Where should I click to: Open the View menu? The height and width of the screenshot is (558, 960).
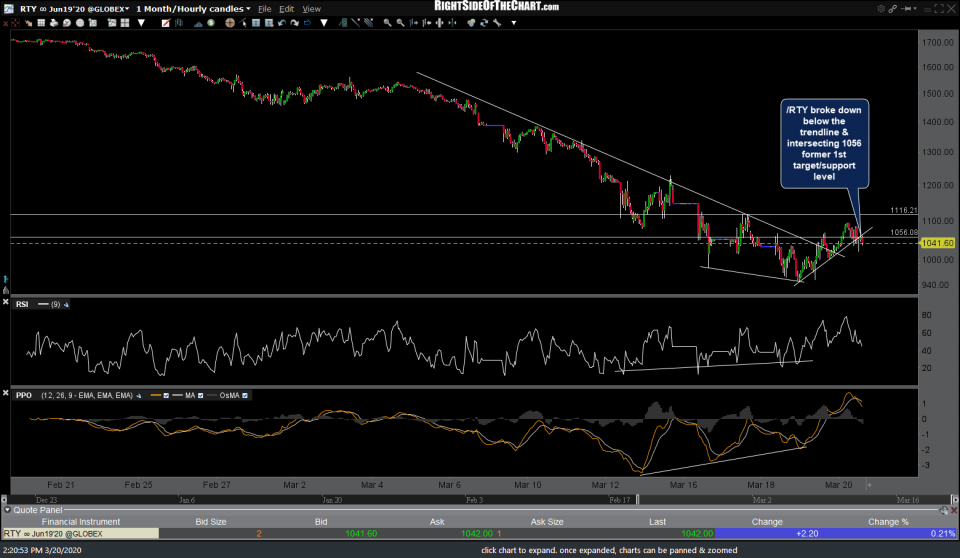(312, 8)
